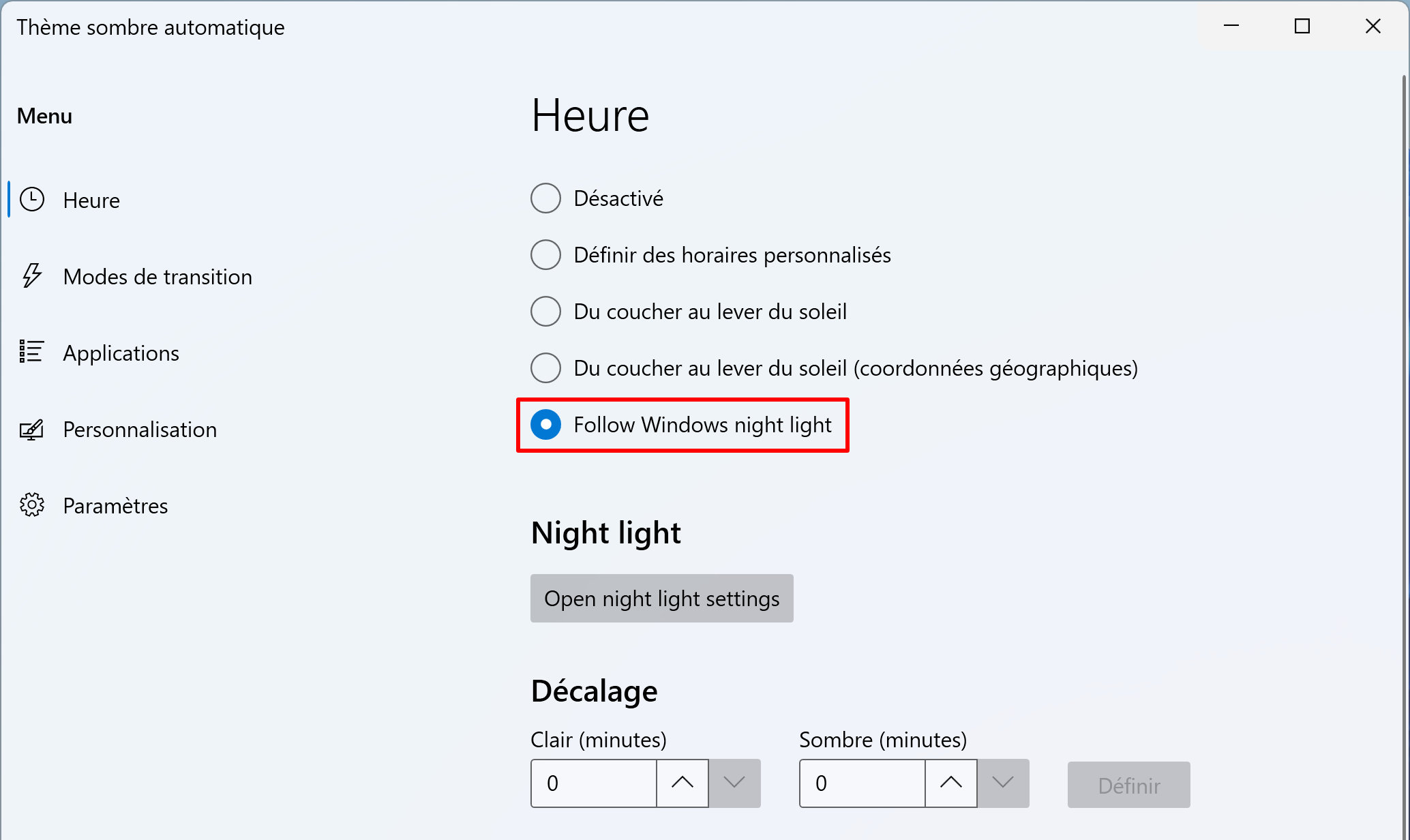1410x840 pixels.
Task: Select Du coucher au lever du soleil
Action: (x=689, y=312)
